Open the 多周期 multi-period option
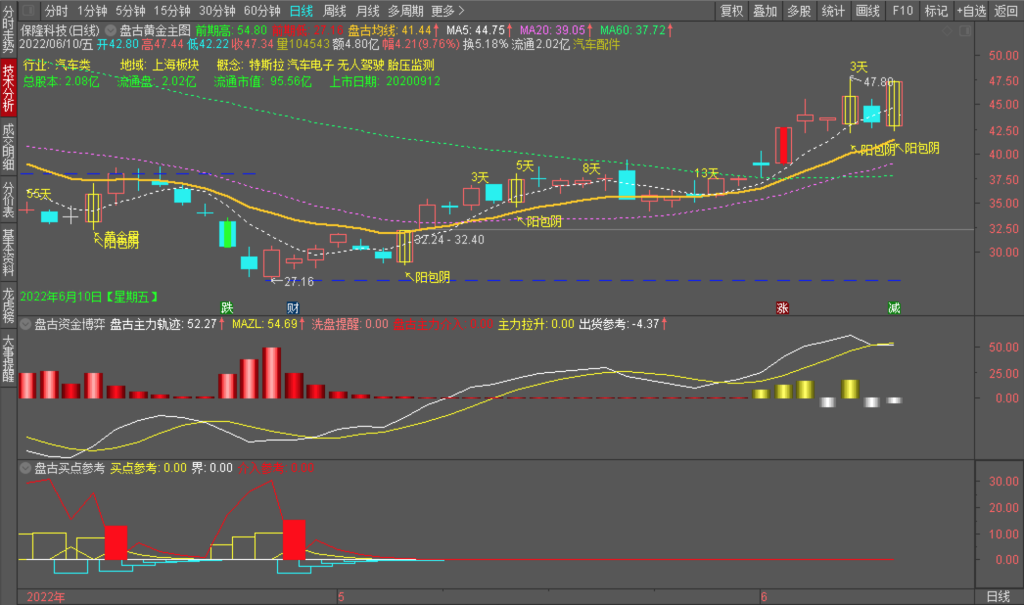This screenshot has width=1024, height=605. point(405,11)
